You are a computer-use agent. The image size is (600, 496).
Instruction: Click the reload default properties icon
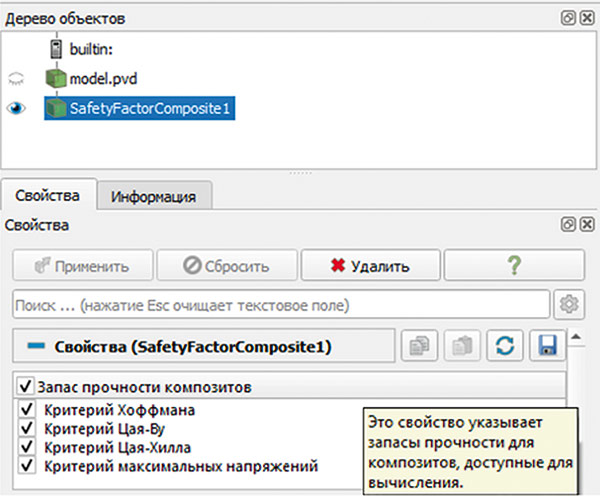(x=504, y=346)
